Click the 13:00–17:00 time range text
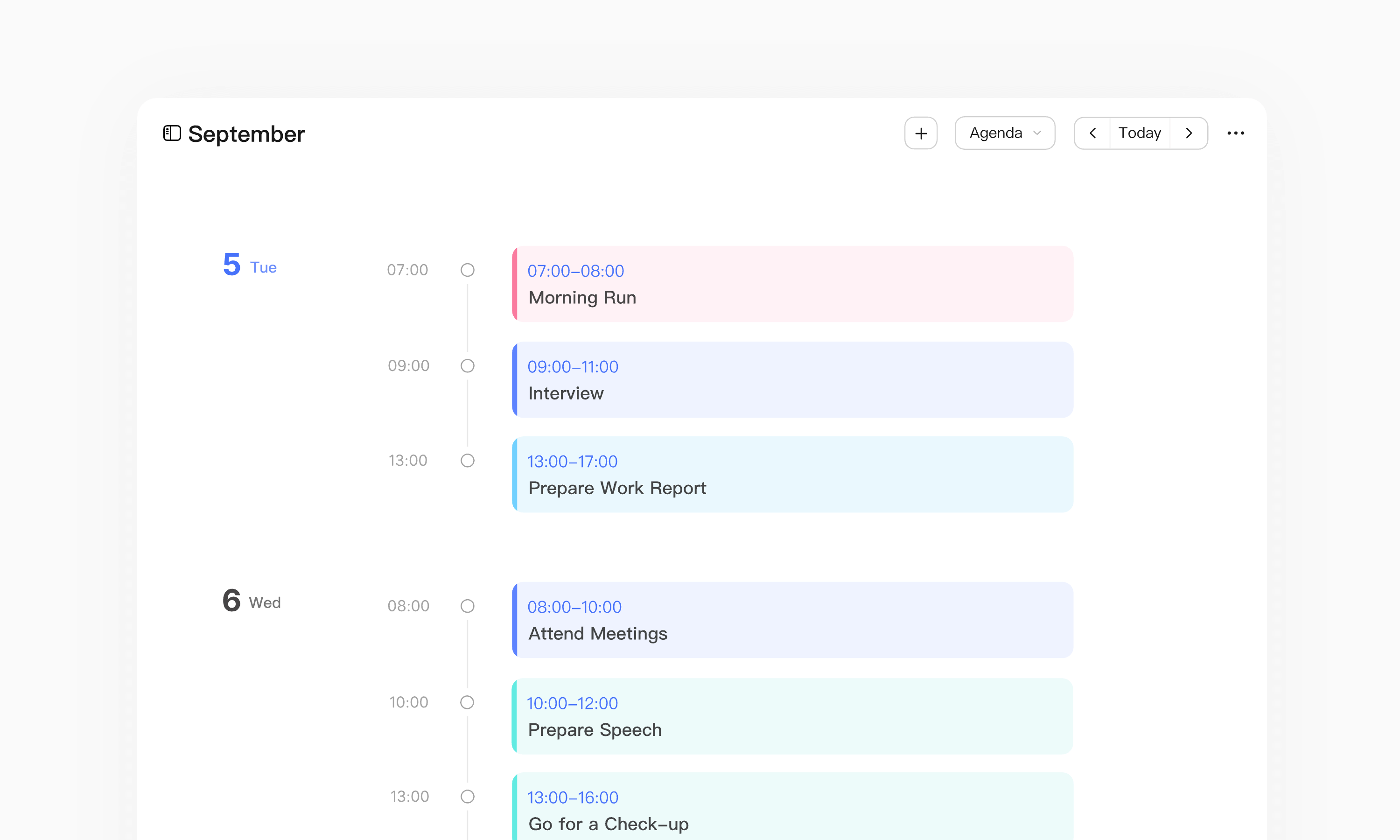Viewport: 1400px width, 840px height. [572, 462]
